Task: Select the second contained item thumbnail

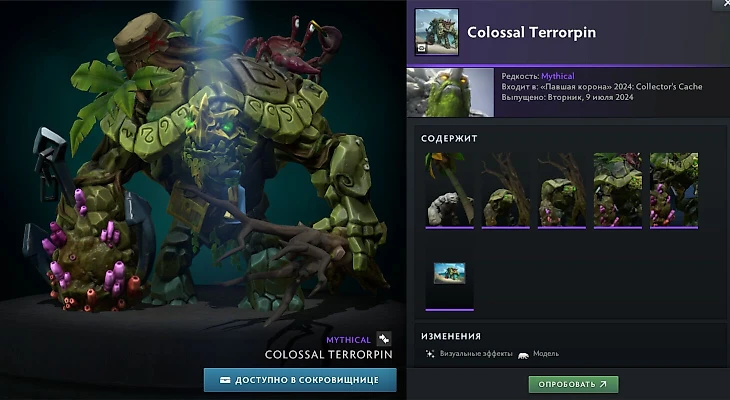Action: [x=506, y=191]
